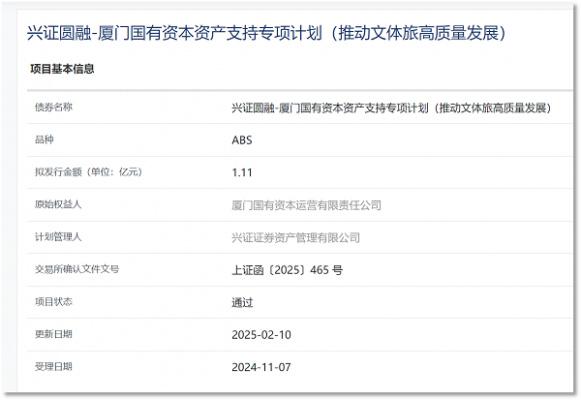Select the 2025-02-10 update date
This screenshot has width=581, height=400.
point(261,335)
